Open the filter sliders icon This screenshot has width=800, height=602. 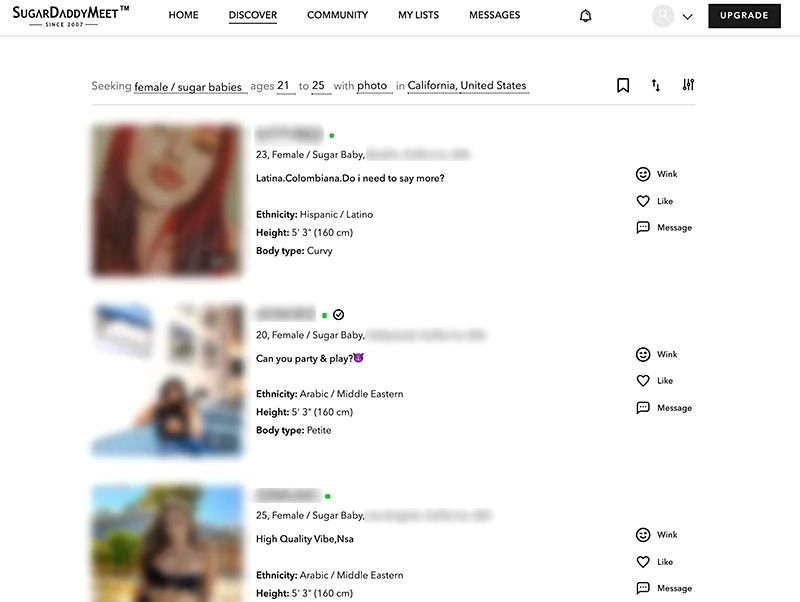(688, 86)
